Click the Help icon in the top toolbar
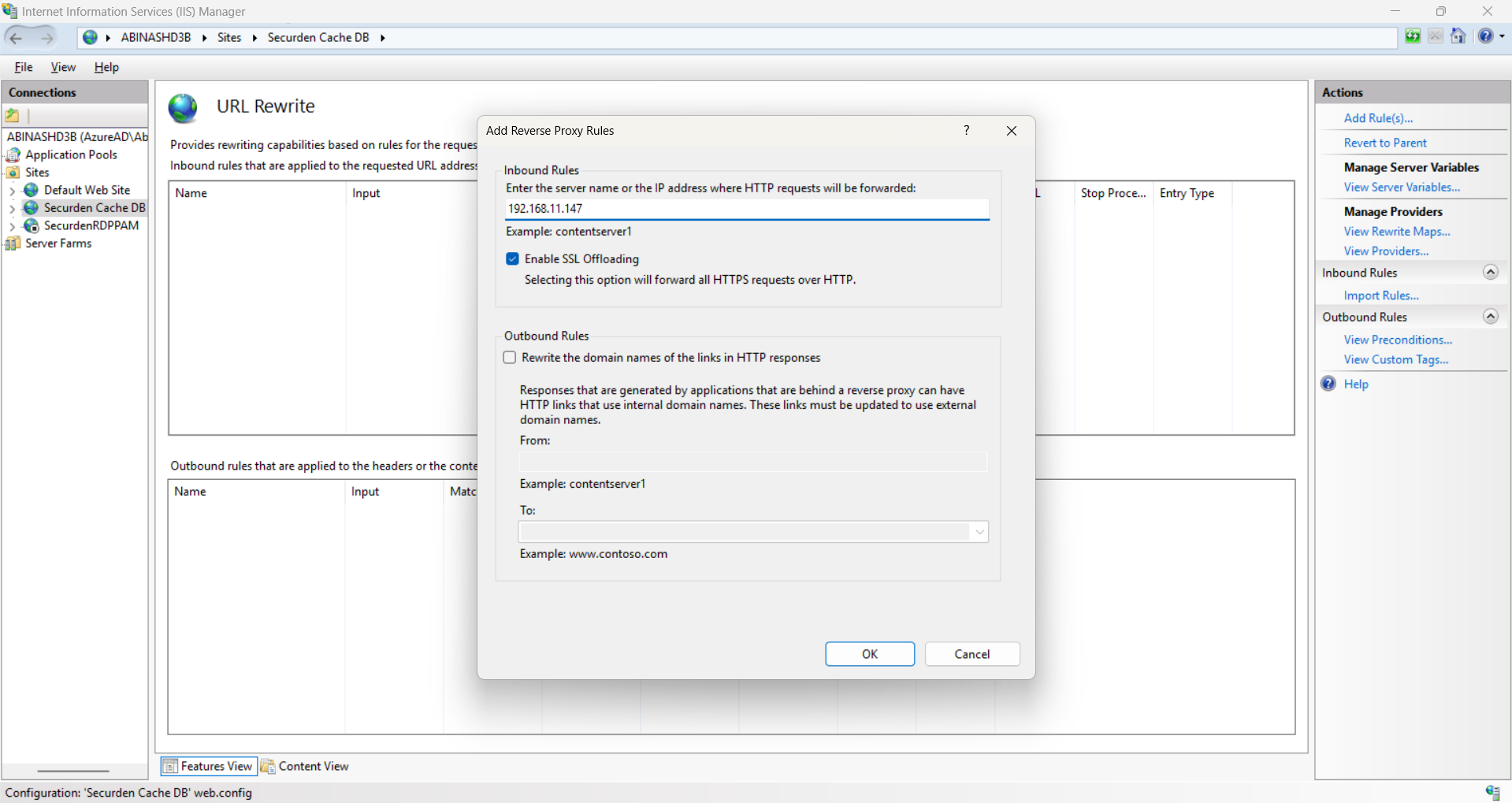Image resolution: width=1512 pixels, height=803 pixels. pos(1485,36)
